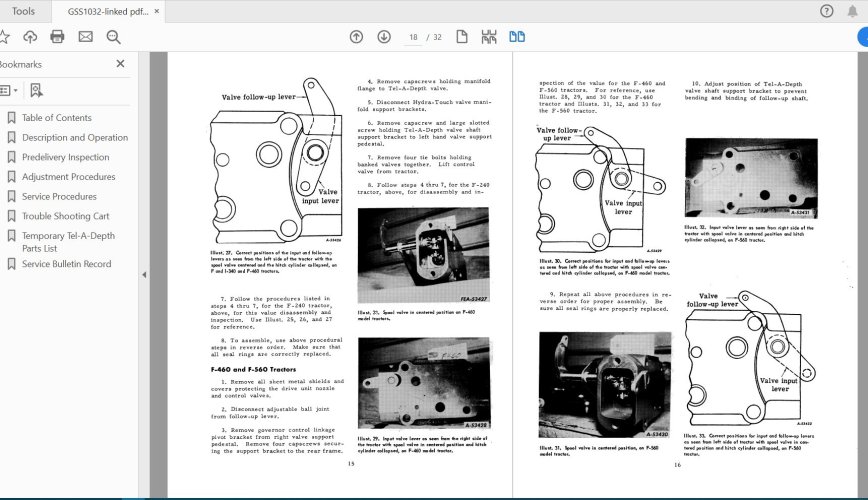Click the upload to cloud icon
This screenshot has width=868, height=500.
click(30, 37)
